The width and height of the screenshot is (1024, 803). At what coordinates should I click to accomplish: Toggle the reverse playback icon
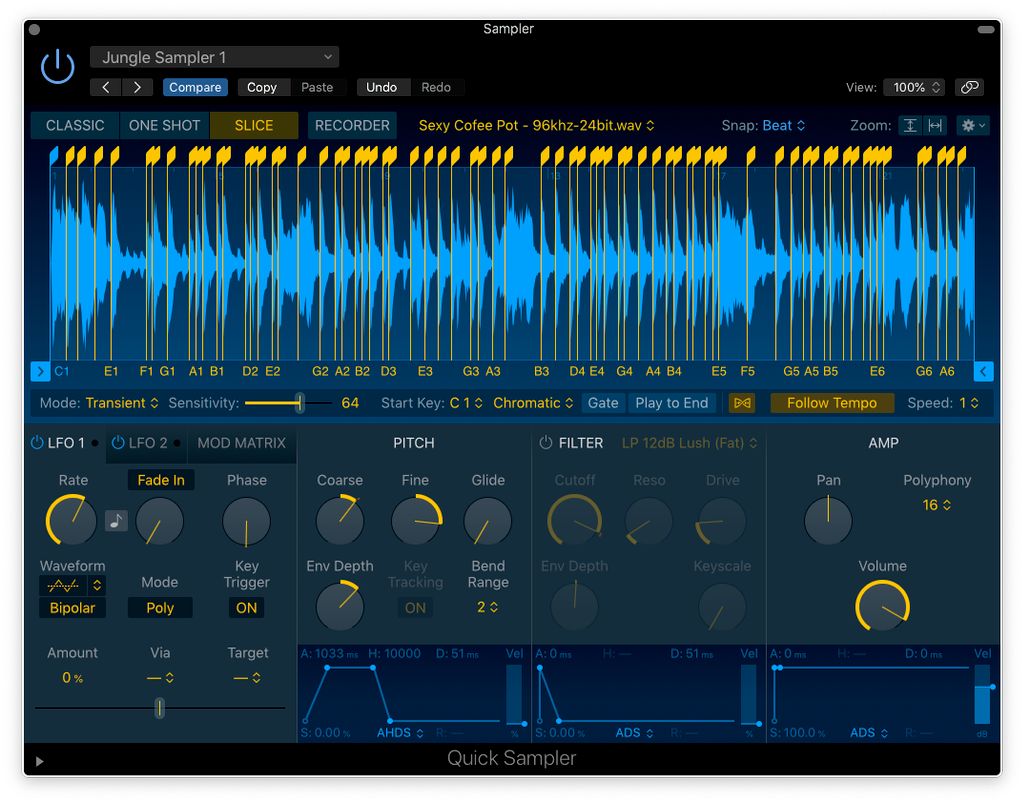[x=742, y=403]
